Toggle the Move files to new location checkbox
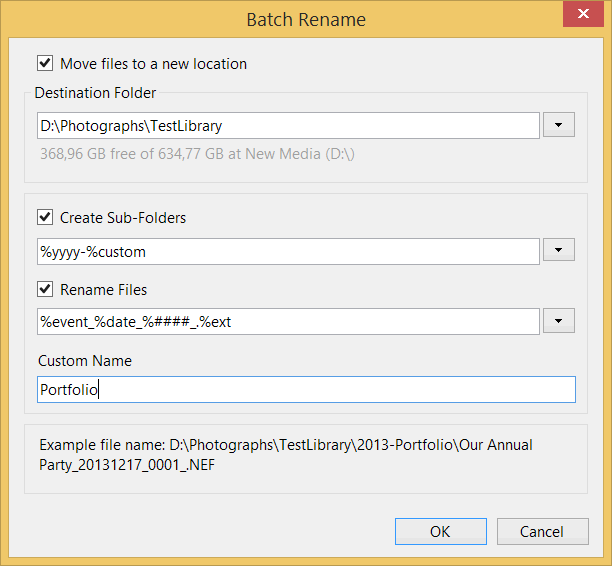 (x=44, y=63)
